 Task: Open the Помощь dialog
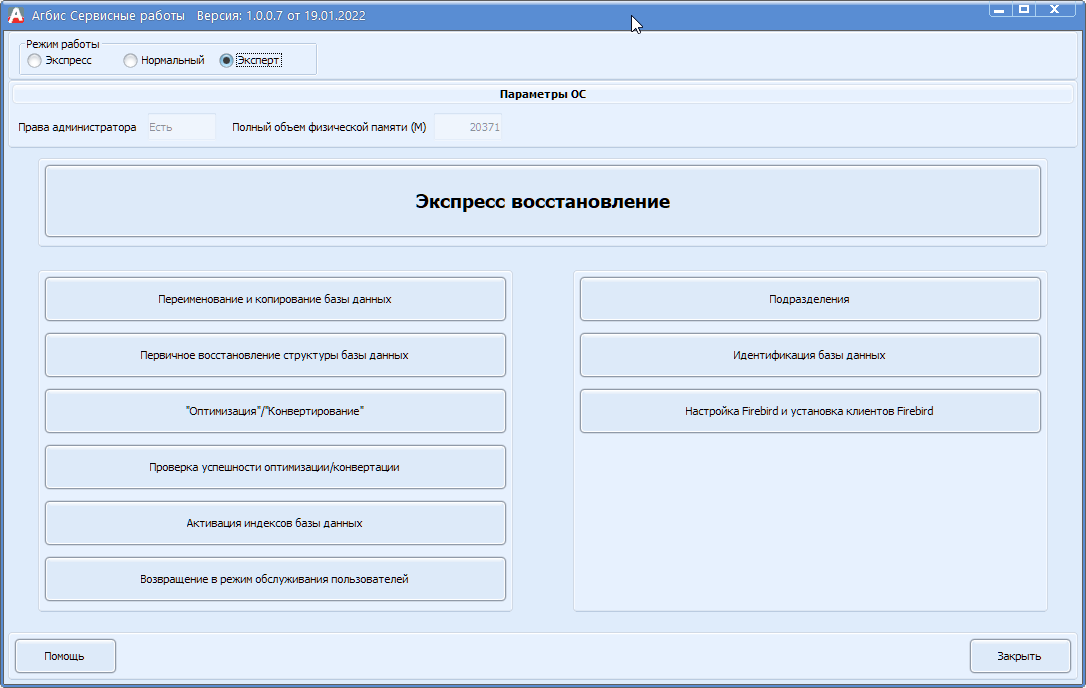(x=64, y=655)
